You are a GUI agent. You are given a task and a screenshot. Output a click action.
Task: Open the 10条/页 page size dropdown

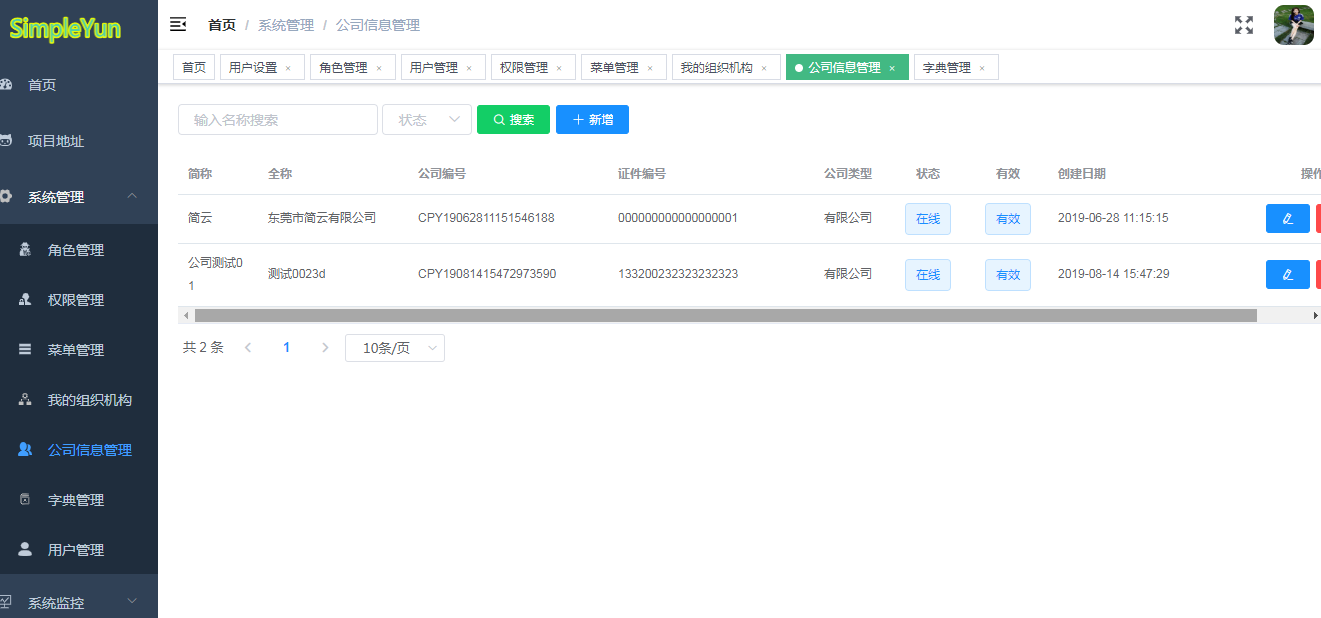click(394, 347)
